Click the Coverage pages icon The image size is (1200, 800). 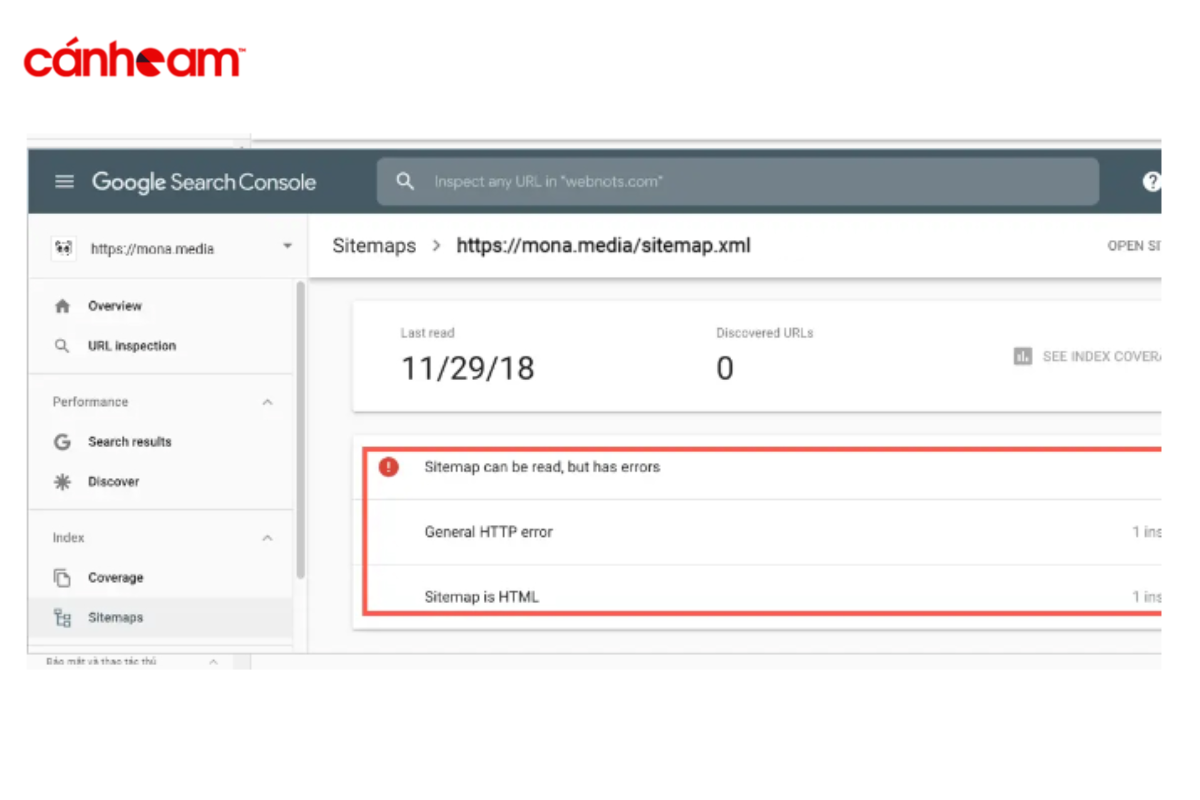click(62, 578)
